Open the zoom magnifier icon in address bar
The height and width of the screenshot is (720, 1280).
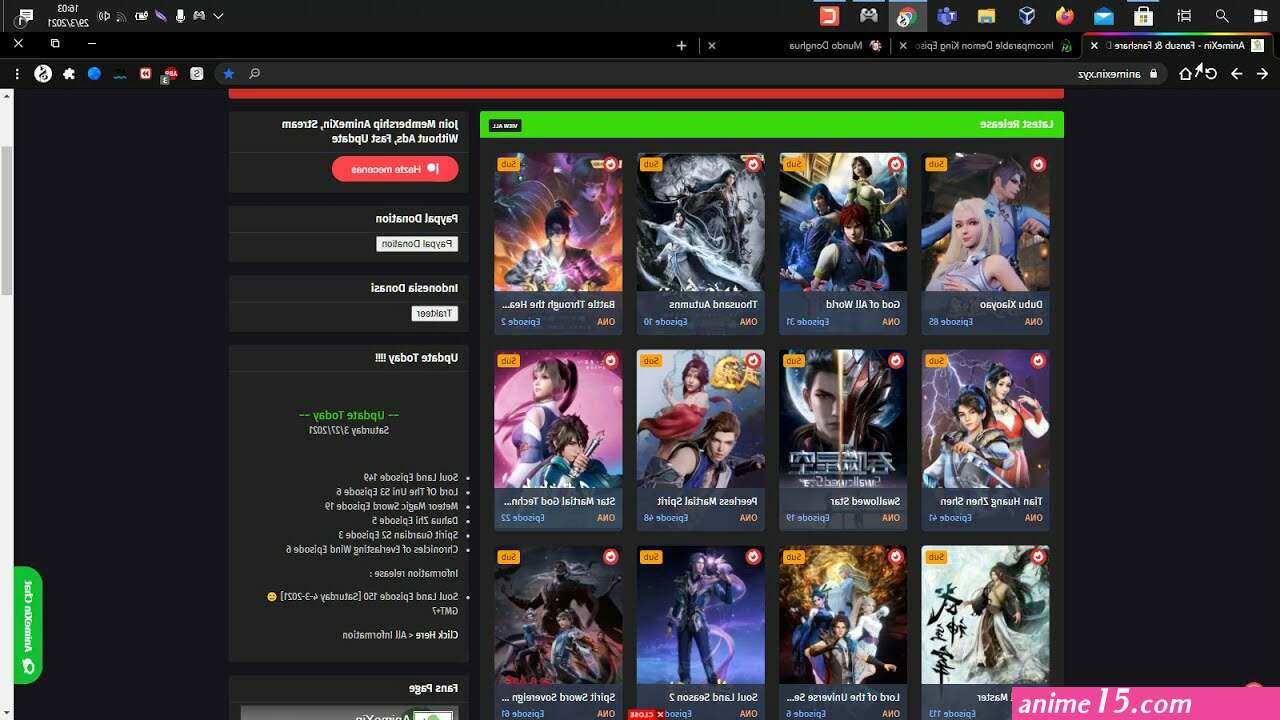(255, 73)
